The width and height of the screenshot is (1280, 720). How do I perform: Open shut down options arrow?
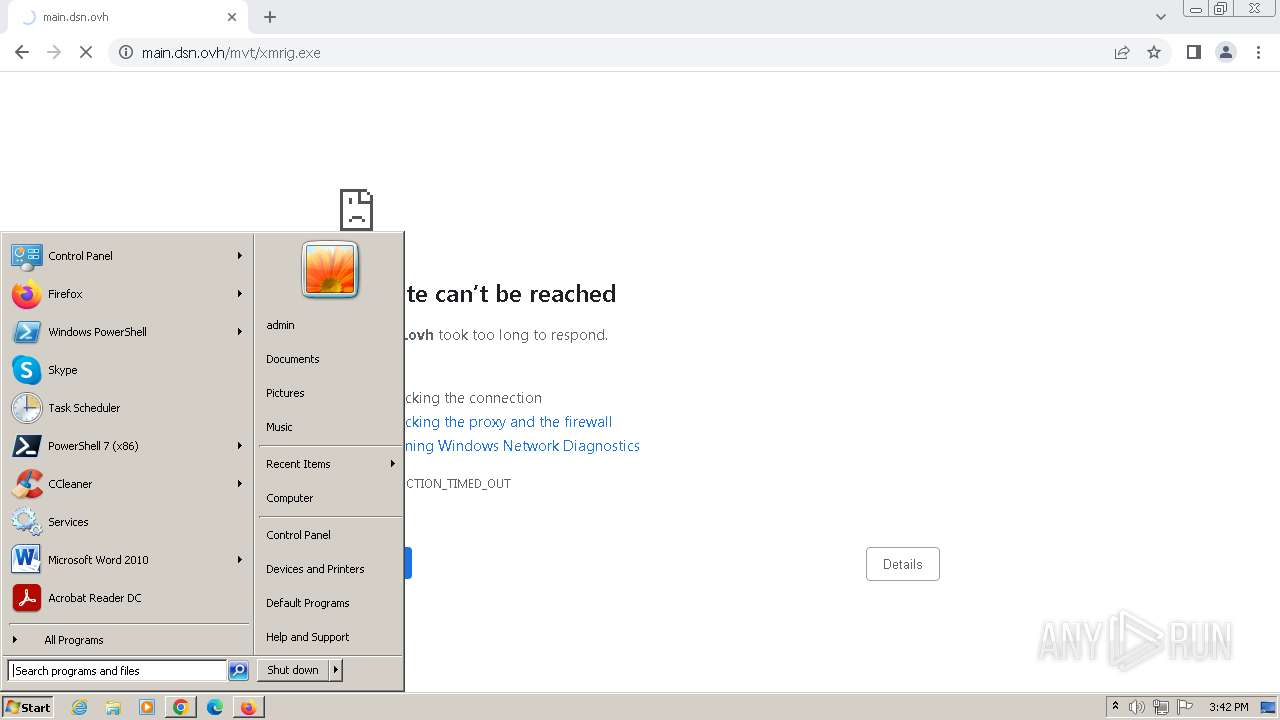click(335, 670)
